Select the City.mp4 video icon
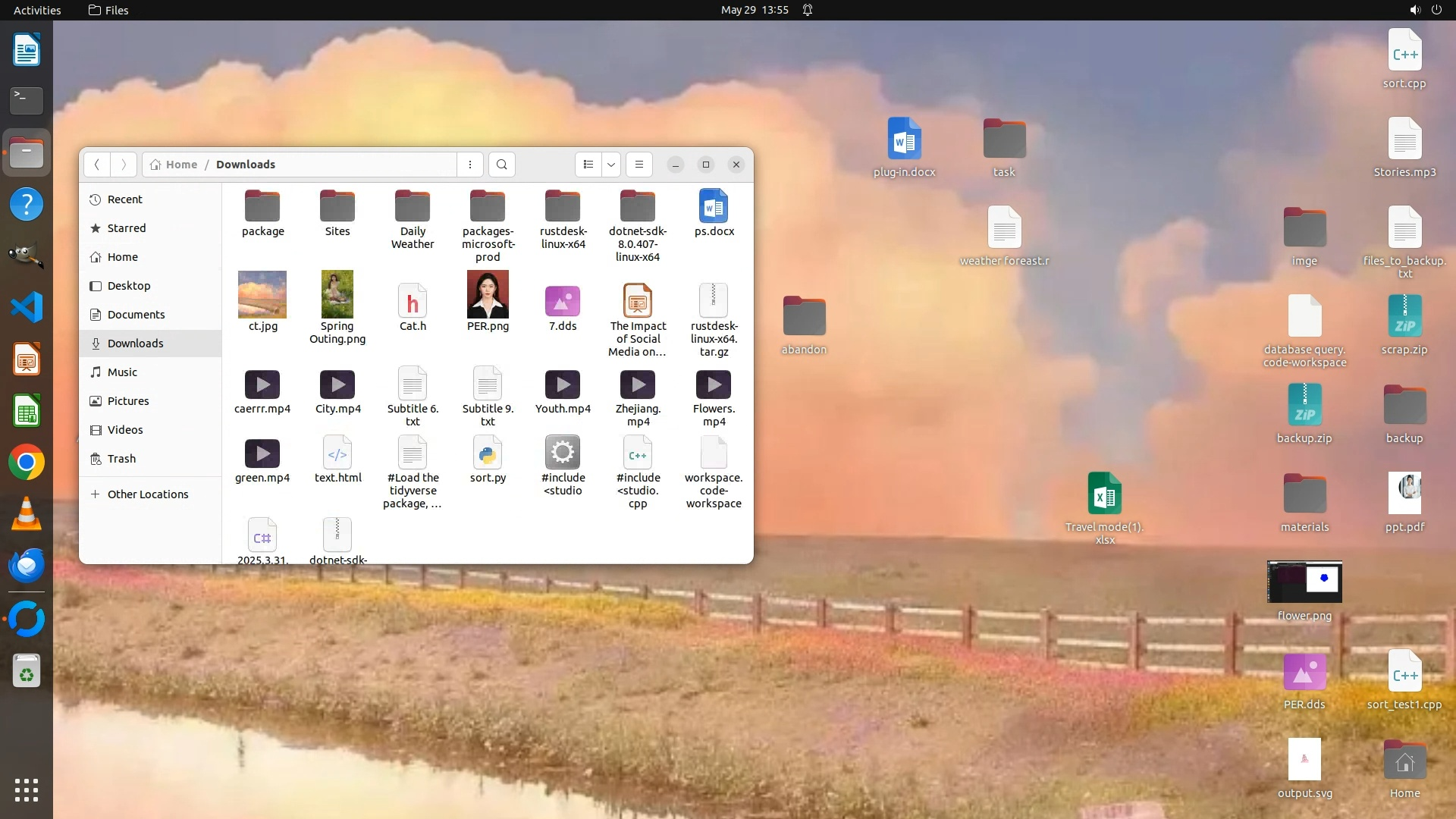Image resolution: width=1456 pixels, height=819 pixels. [337, 384]
